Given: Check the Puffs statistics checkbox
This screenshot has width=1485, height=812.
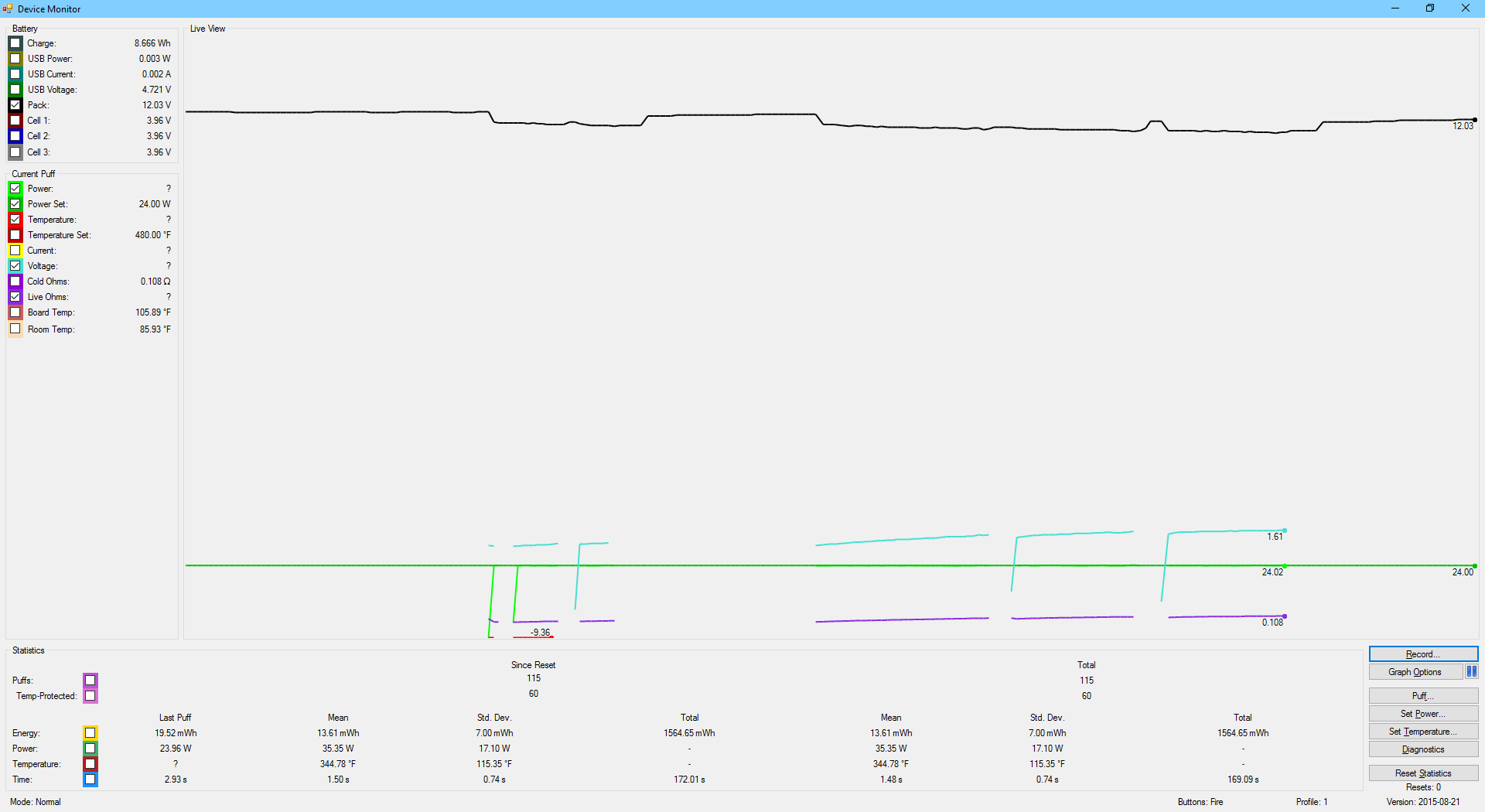Looking at the screenshot, I should coord(90,681).
